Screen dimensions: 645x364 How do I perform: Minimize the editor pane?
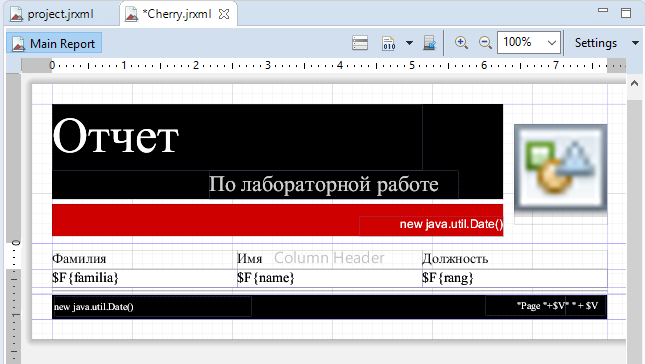603,10
